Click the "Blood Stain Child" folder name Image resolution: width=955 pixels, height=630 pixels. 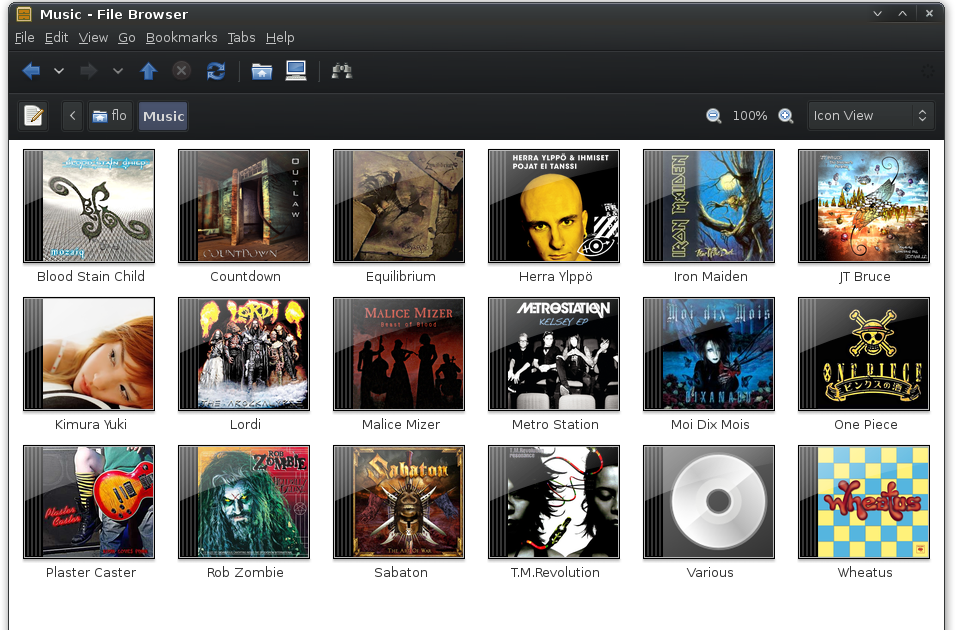coord(91,277)
